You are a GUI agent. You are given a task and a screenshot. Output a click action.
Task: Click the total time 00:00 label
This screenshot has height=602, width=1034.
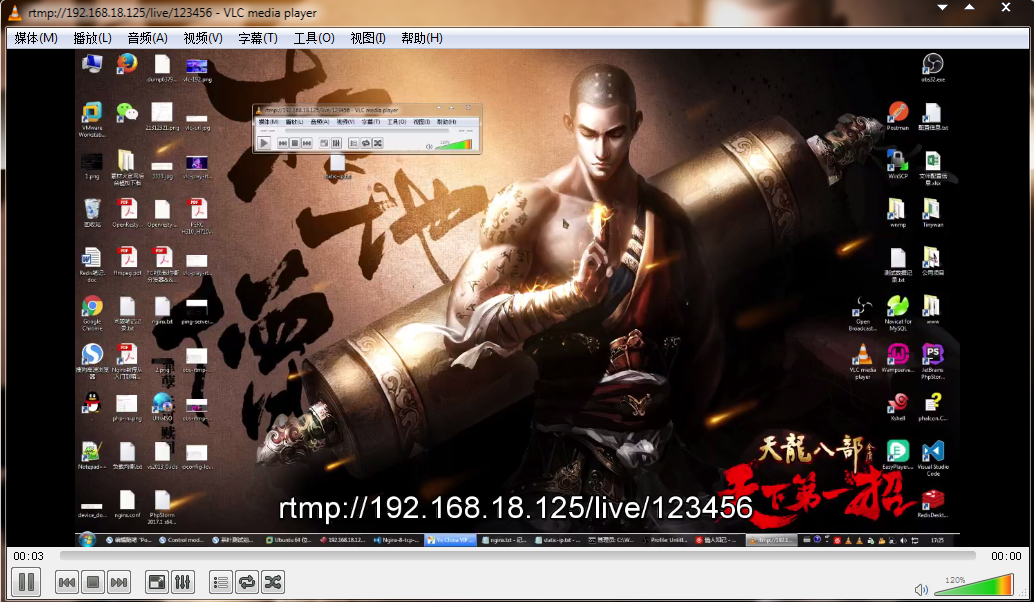click(1006, 556)
